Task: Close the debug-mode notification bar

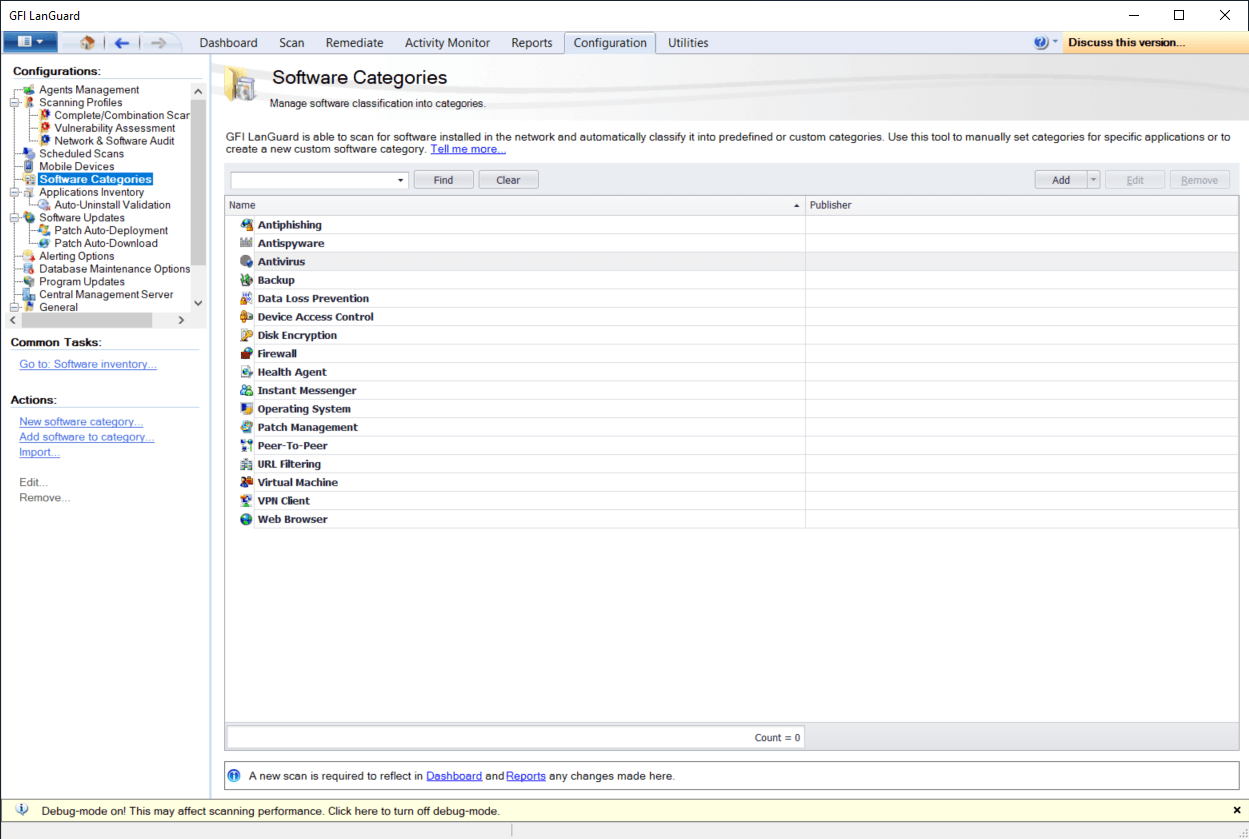Action: pyautogui.click(x=1237, y=810)
